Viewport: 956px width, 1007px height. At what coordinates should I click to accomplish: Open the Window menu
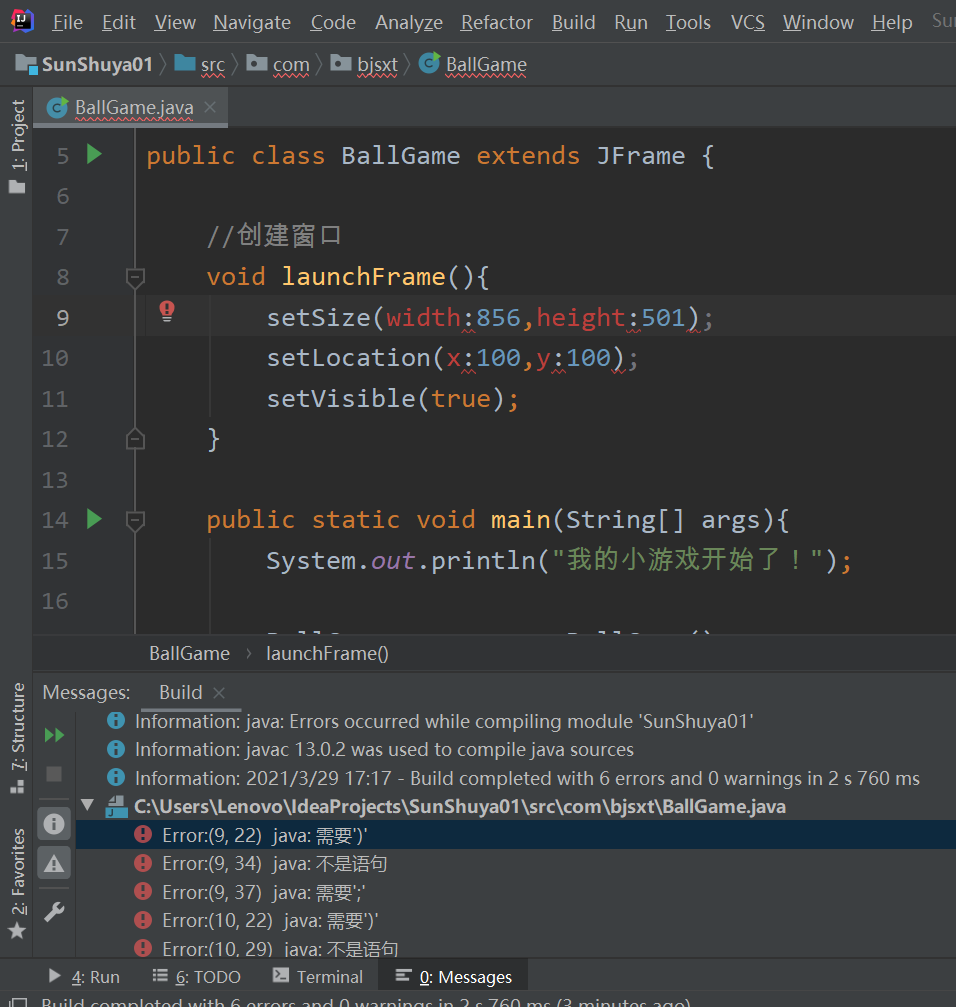click(x=818, y=22)
